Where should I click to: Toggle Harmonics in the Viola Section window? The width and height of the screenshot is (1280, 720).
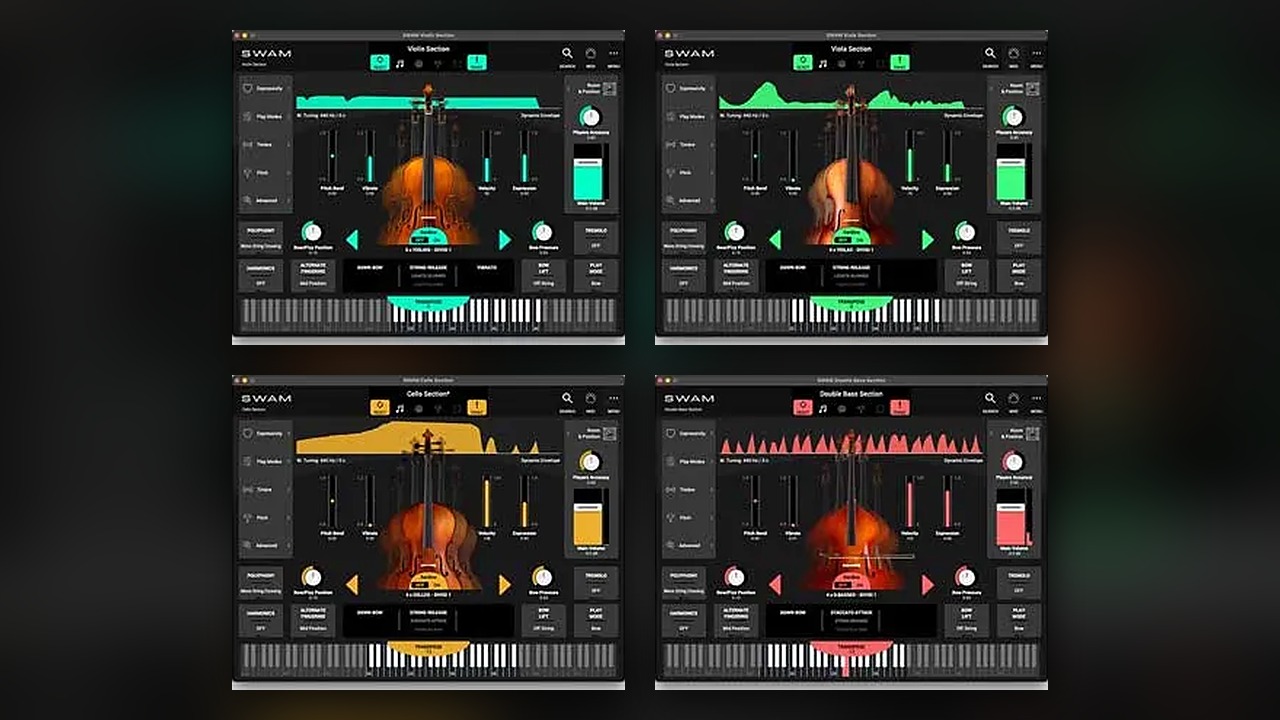pos(684,276)
